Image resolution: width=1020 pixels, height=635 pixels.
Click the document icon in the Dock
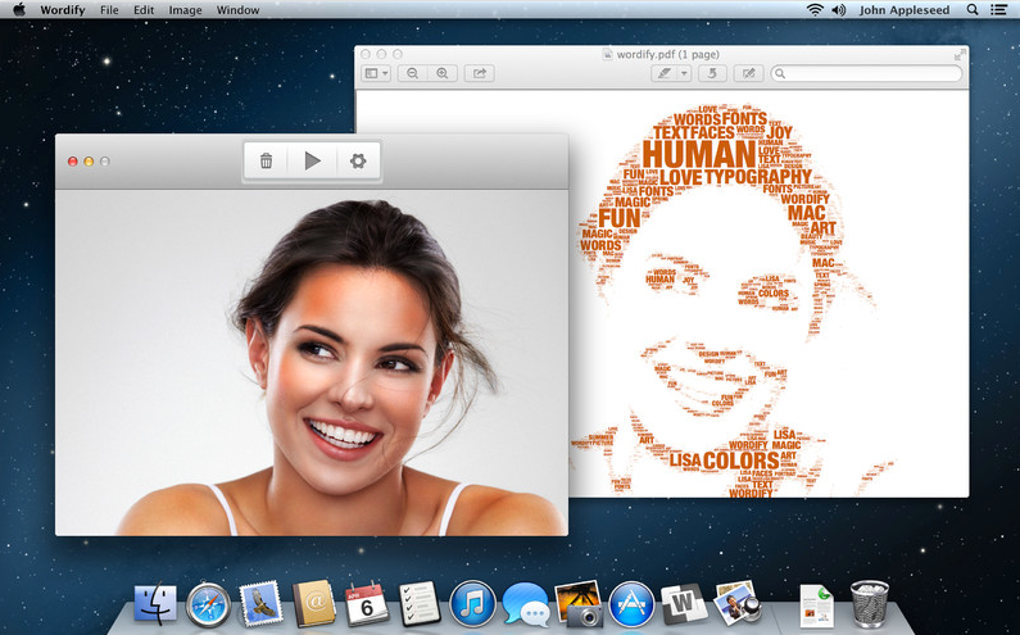[x=816, y=606]
